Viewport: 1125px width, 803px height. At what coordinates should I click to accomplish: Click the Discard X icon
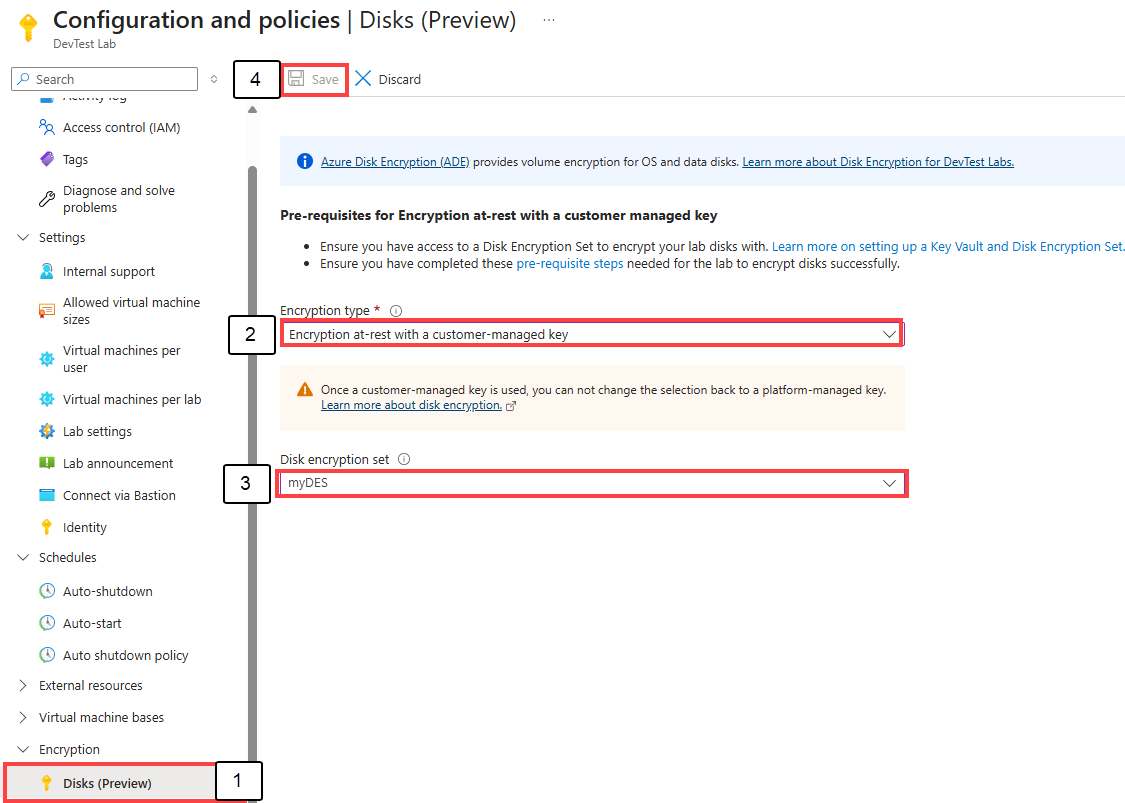[363, 78]
